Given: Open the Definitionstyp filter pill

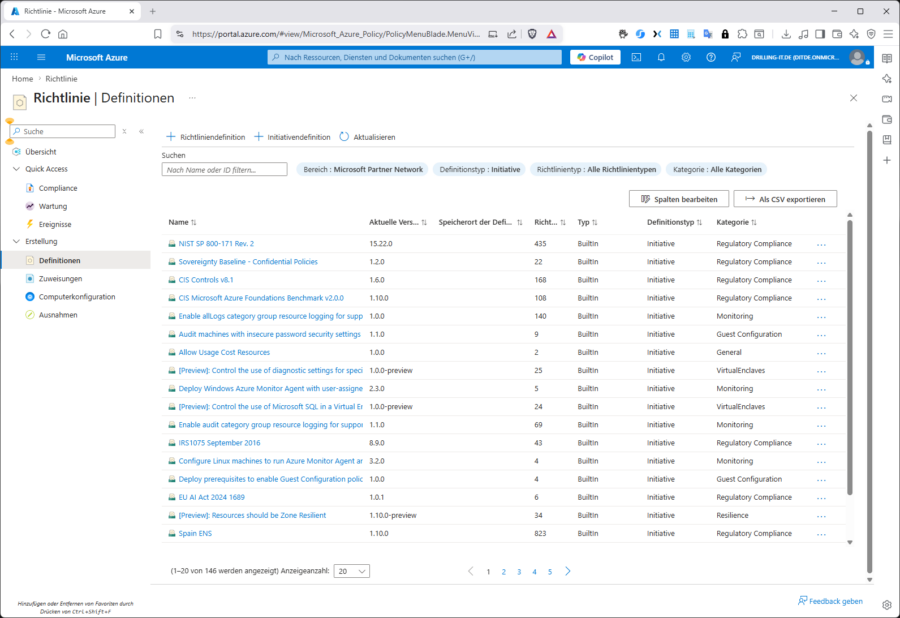Looking at the screenshot, I should [480, 169].
